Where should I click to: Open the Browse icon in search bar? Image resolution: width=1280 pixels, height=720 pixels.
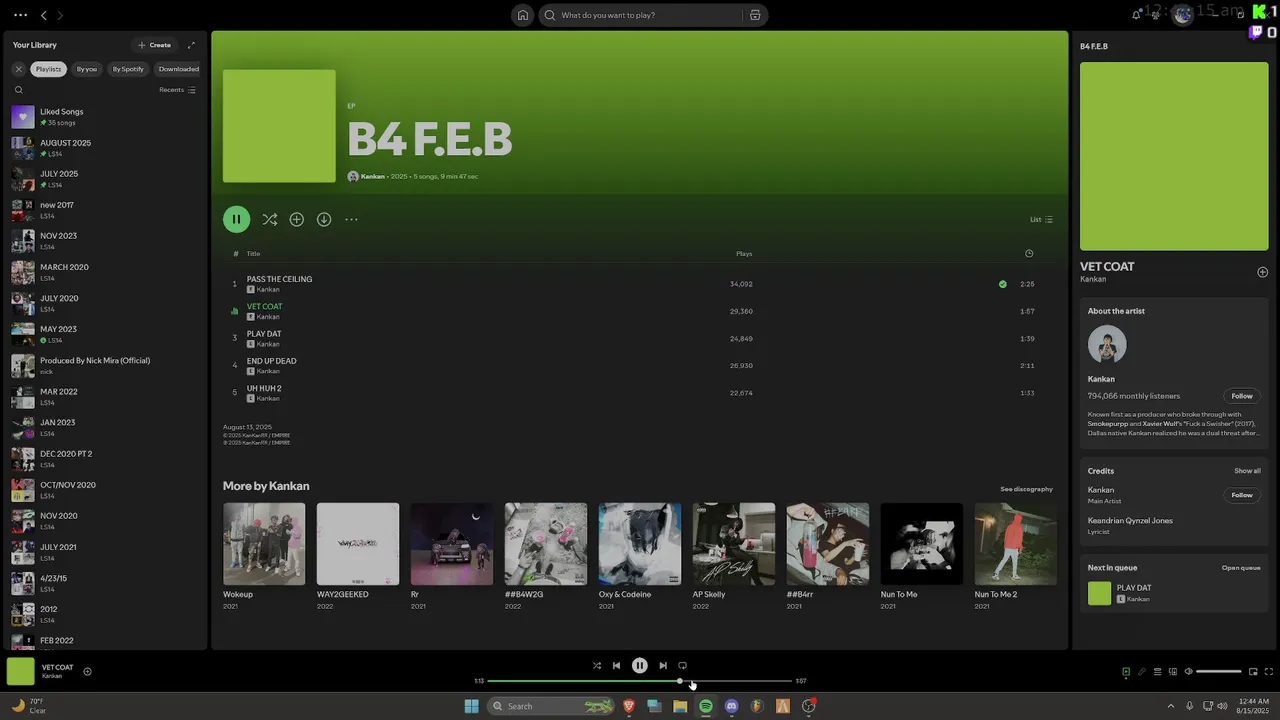coord(755,15)
